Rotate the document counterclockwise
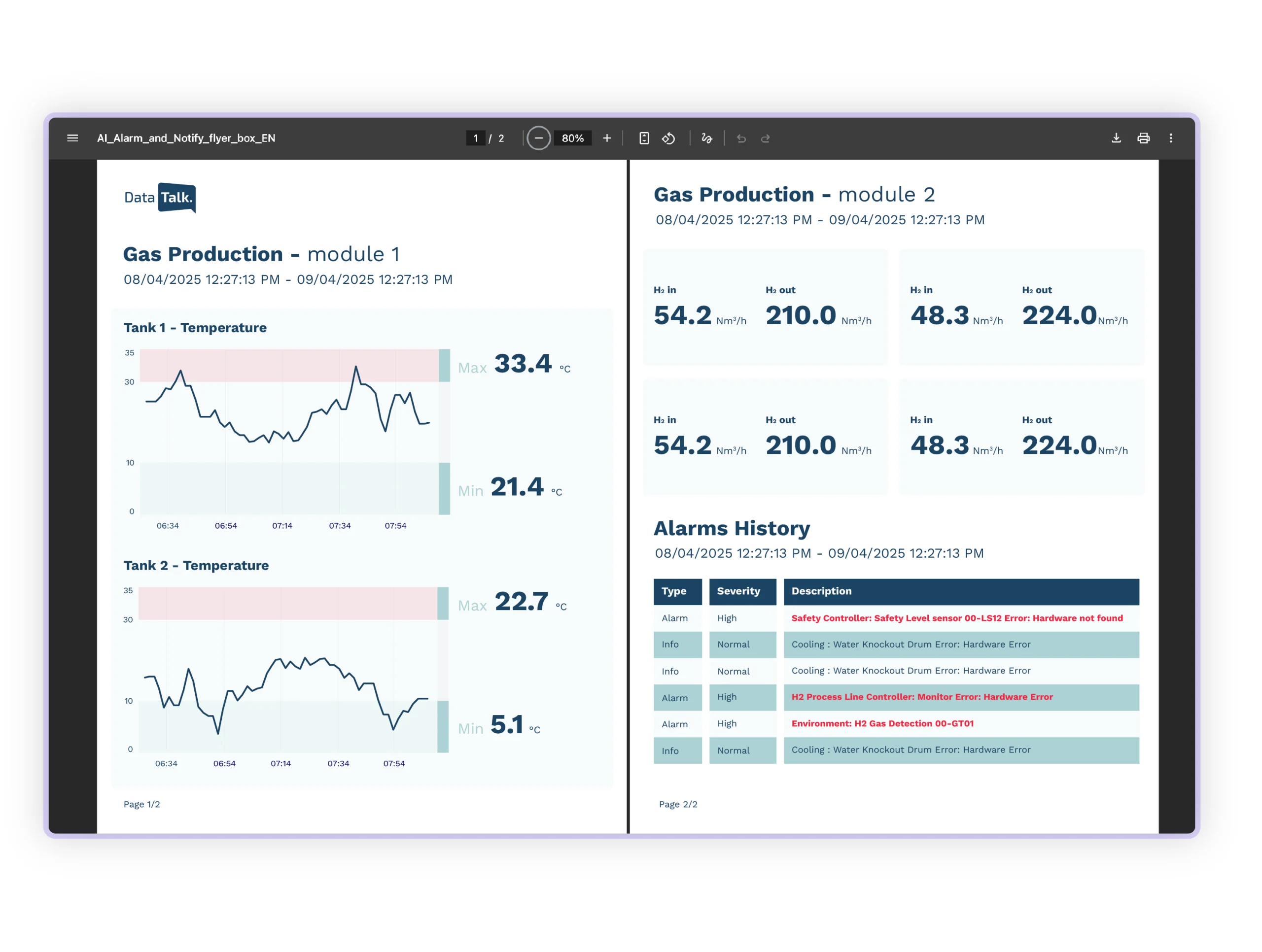 click(x=668, y=138)
